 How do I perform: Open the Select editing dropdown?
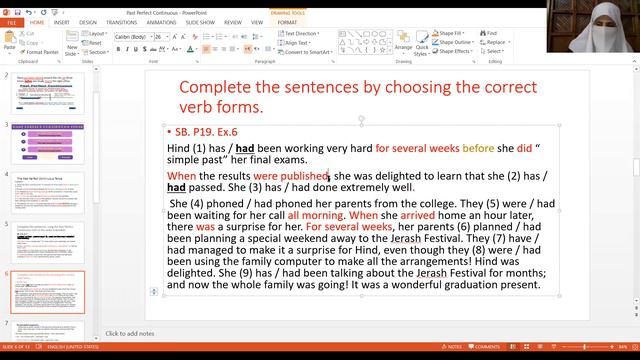pos(492,51)
